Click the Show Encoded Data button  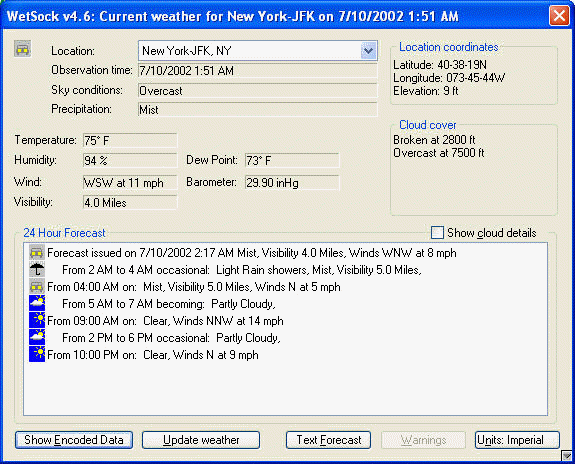74,440
